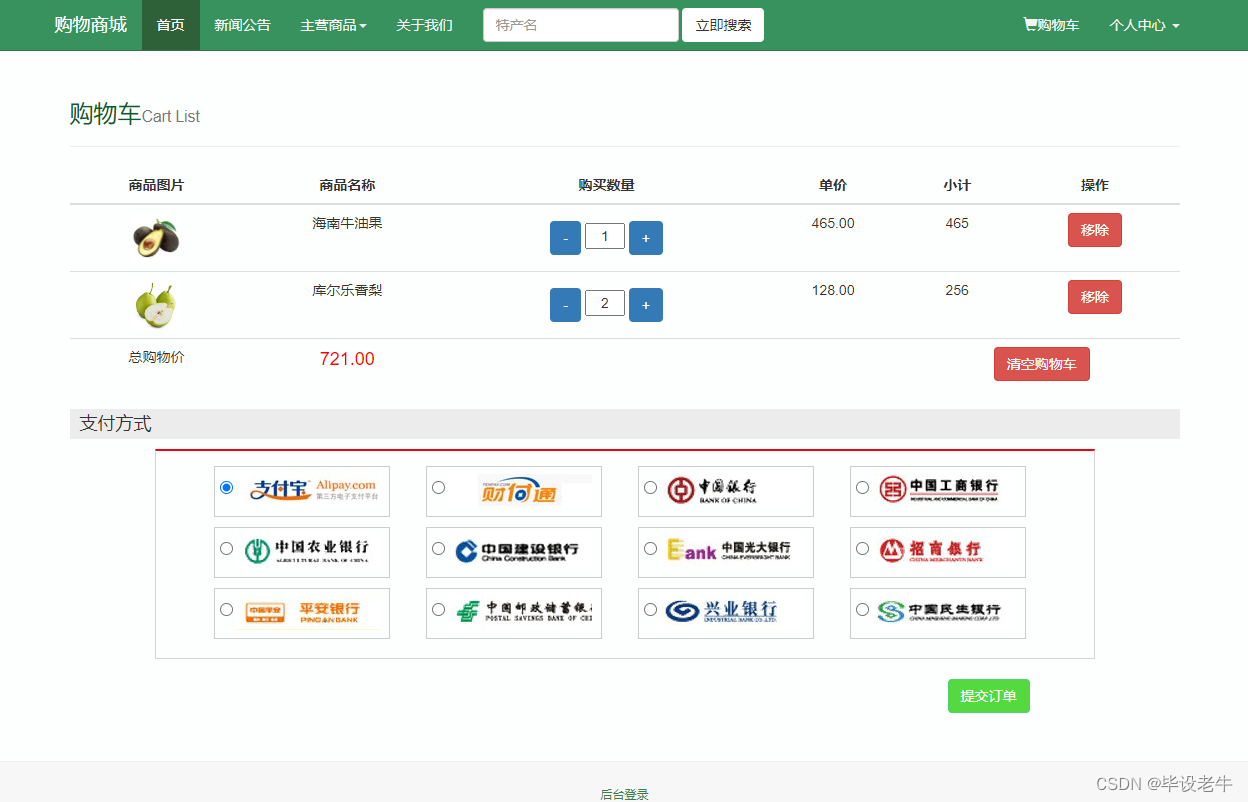Click the China Construction Bank logo
This screenshot has height=802, width=1248.
(x=517, y=552)
